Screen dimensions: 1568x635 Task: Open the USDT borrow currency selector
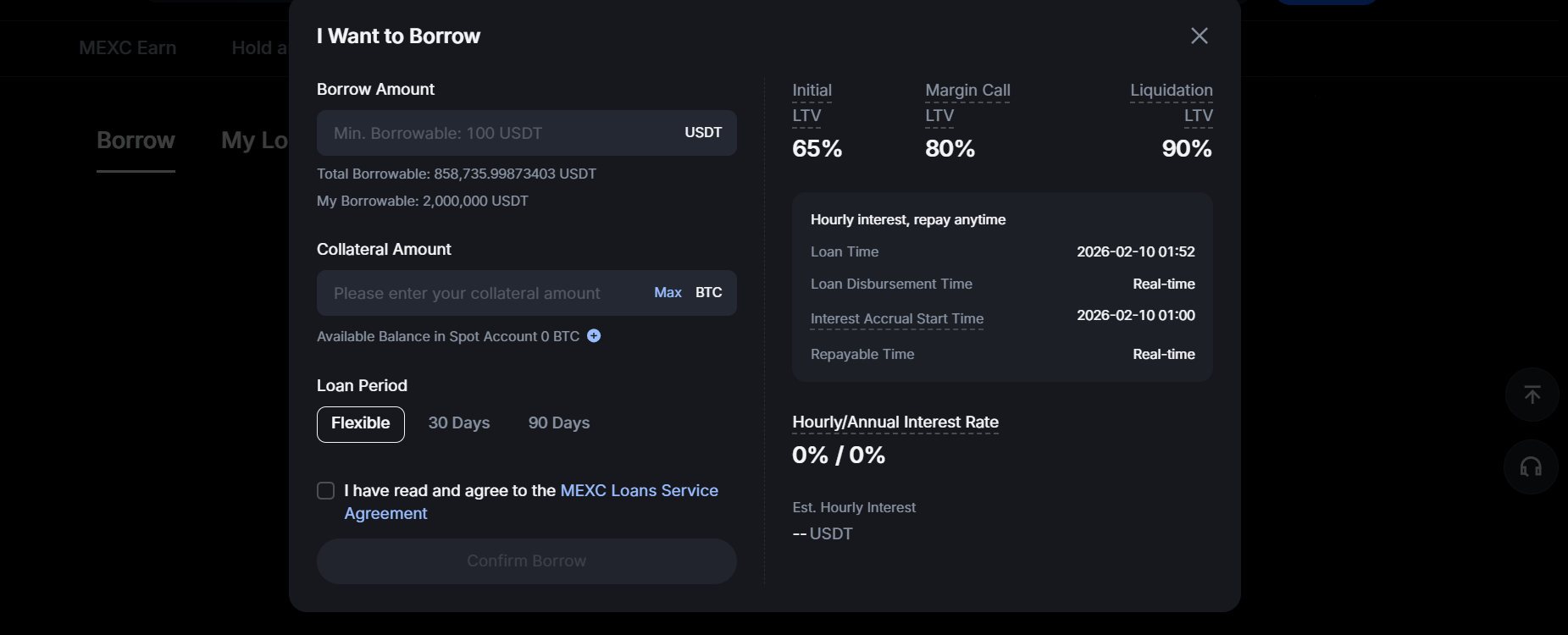tap(703, 133)
